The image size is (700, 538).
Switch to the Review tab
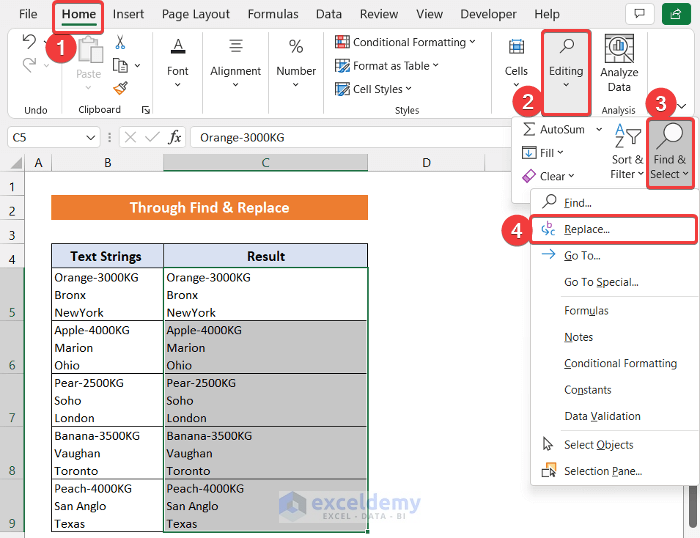coord(379,14)
